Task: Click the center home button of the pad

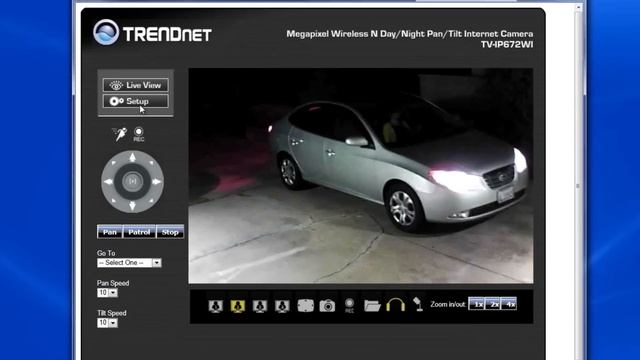Action: [x=132, y=182]
